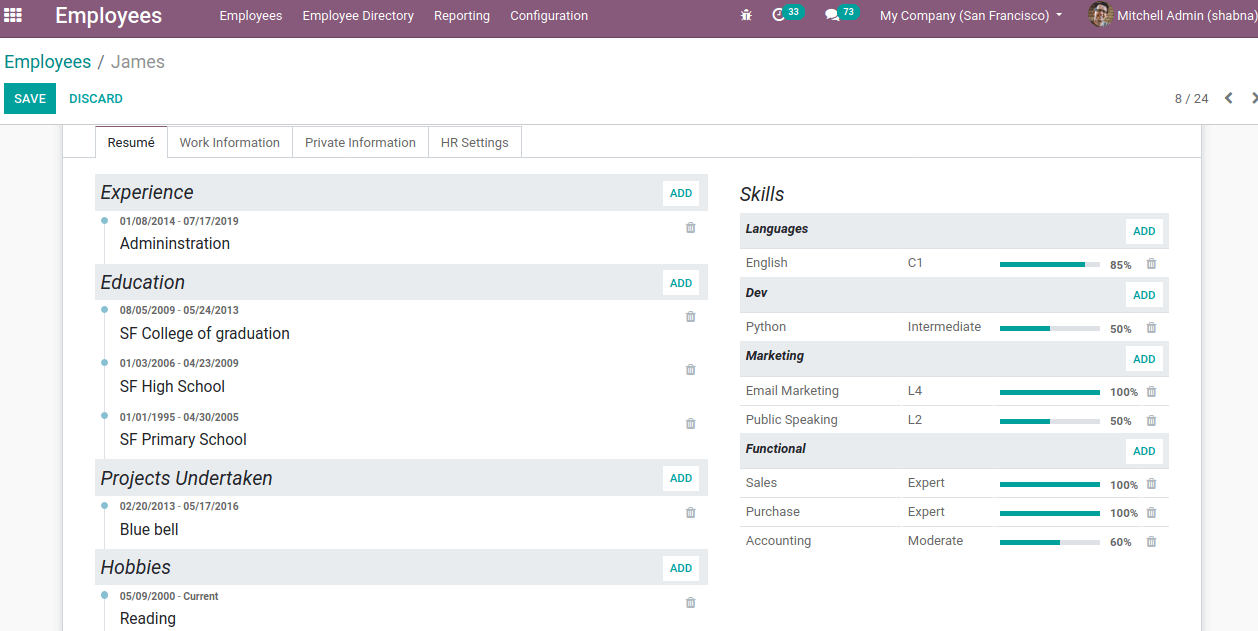Switch to HR Settings tab
Screen dimensions: 1258x631
(x=475, y=142)
